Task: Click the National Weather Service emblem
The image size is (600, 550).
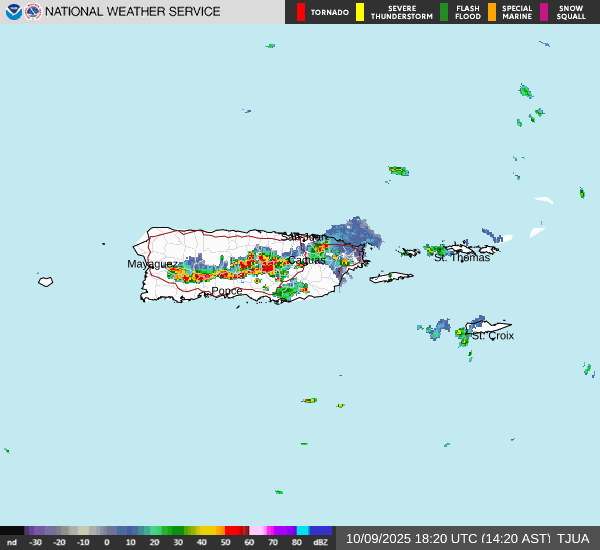Action: (33, 12)
